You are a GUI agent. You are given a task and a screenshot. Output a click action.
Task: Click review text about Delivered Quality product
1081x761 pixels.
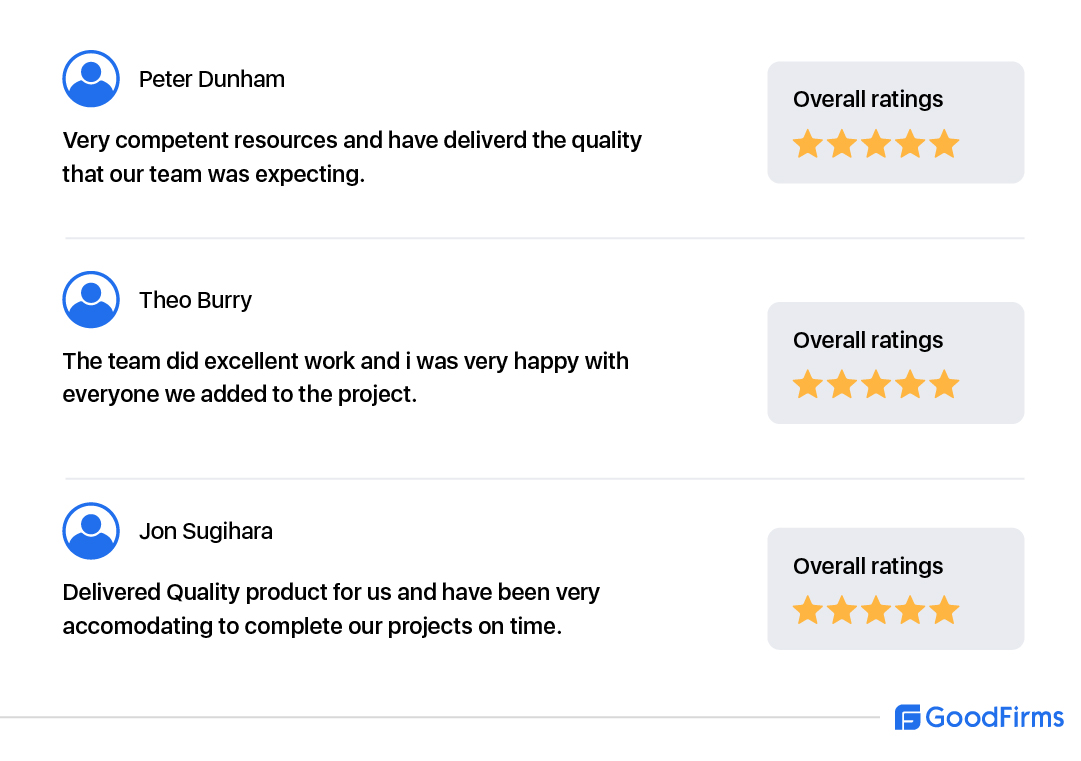tap(330, 609)
